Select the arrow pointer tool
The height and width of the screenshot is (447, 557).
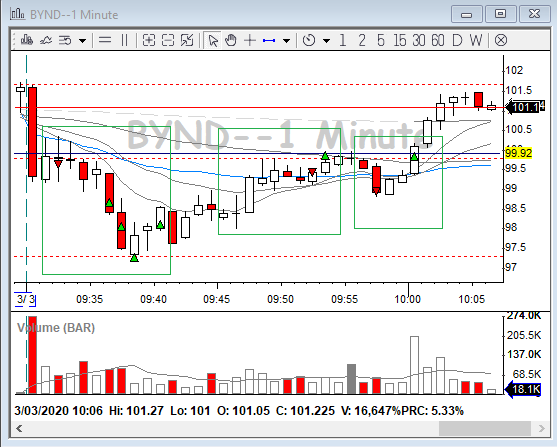click(x=213, y=40)
